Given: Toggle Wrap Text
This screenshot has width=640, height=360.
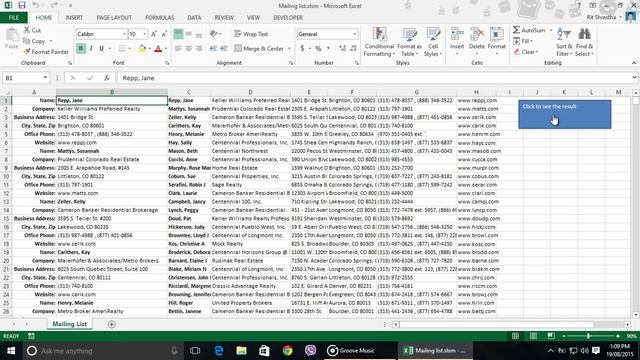Looking at the screenshot, I should pos(251,34).
